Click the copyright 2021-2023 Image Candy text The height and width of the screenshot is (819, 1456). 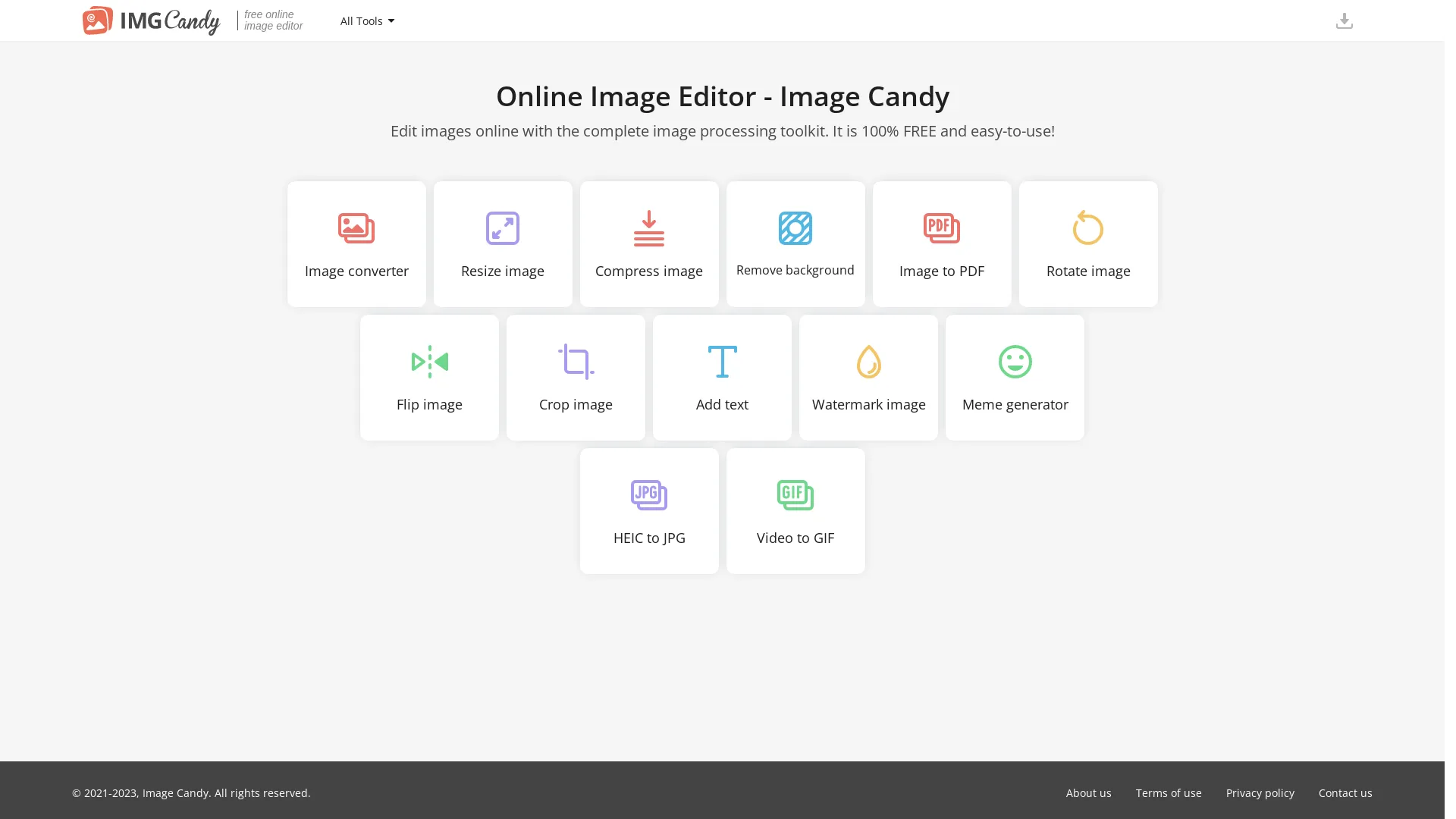pyautogui.click(x=191, y=793)
